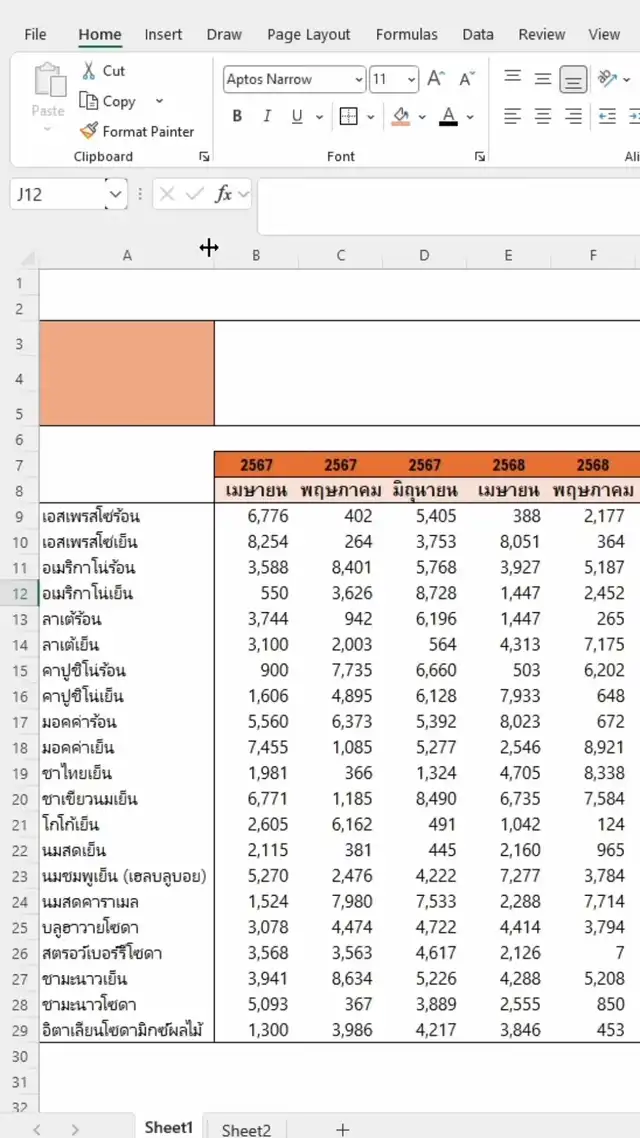
Task: Toggle Bold formatting
Action: click(237, 116)
